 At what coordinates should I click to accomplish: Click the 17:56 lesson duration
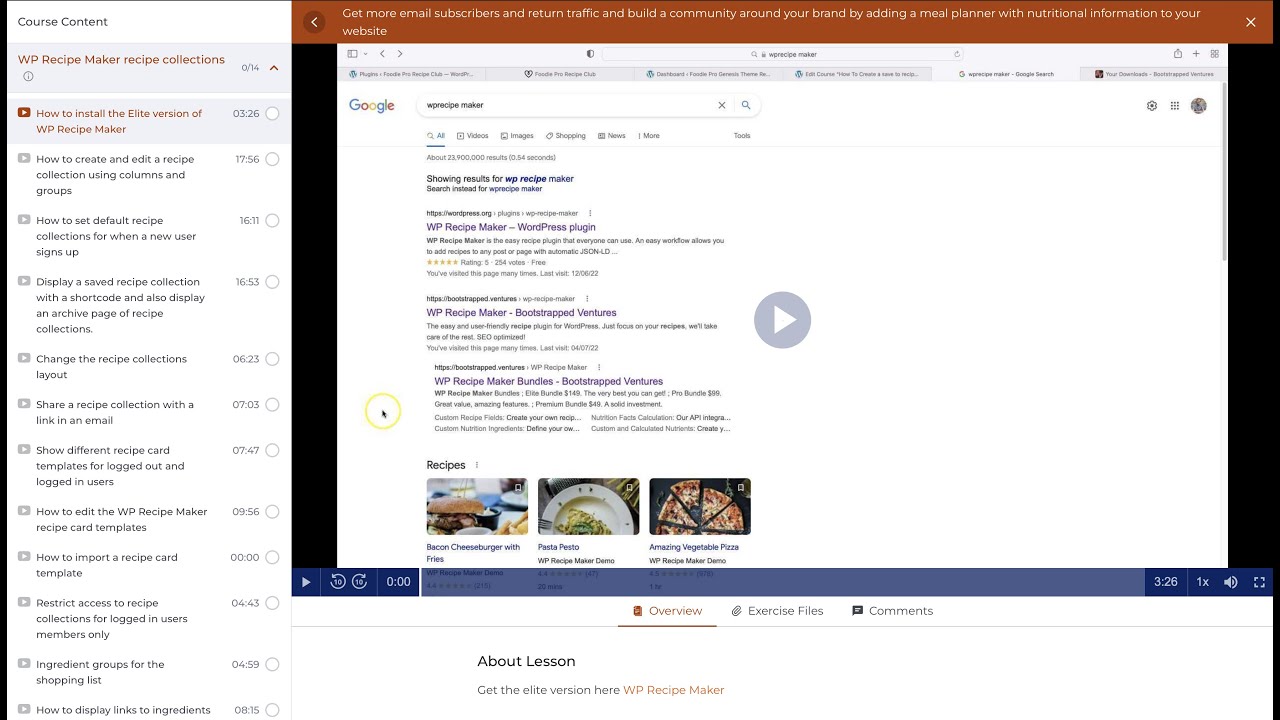point(247,159)
